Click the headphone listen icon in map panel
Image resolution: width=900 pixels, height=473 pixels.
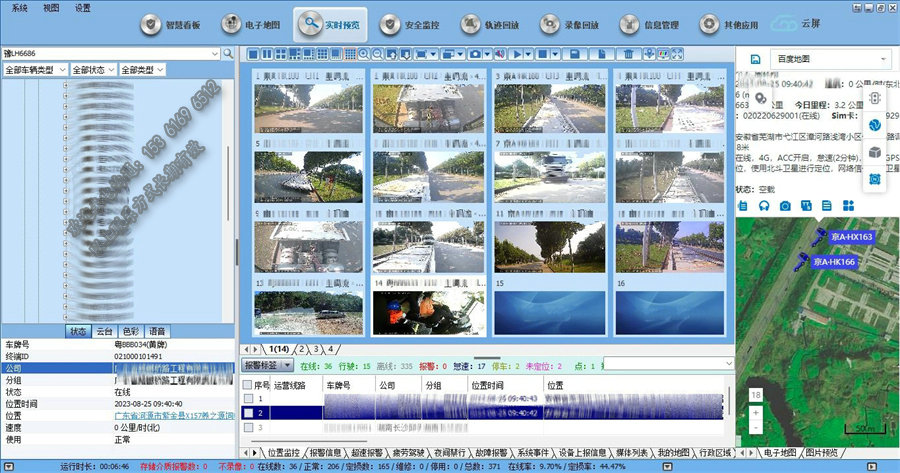(764, 205)
